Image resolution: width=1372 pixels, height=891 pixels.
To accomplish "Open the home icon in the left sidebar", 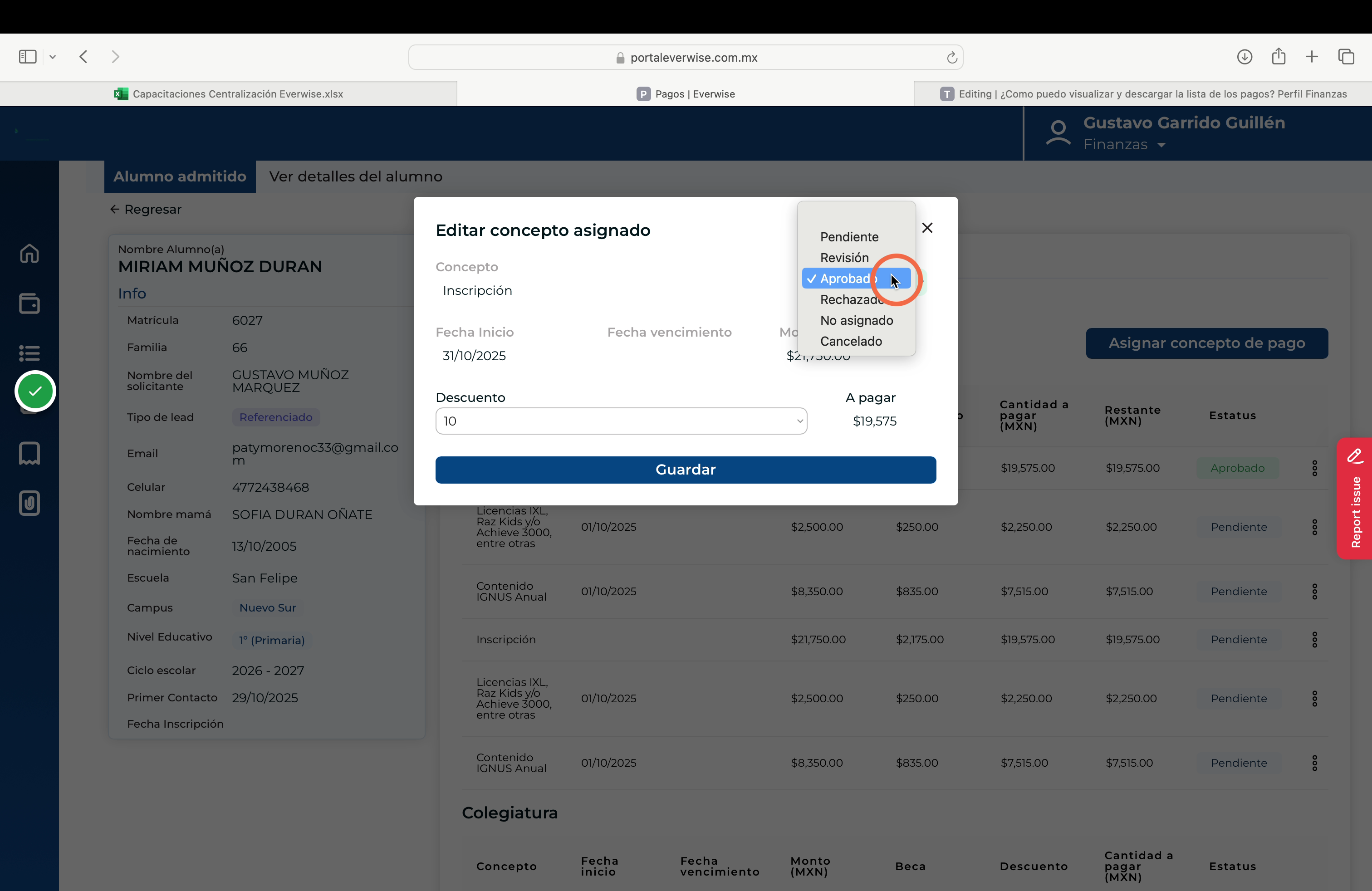I will (29, 253).
